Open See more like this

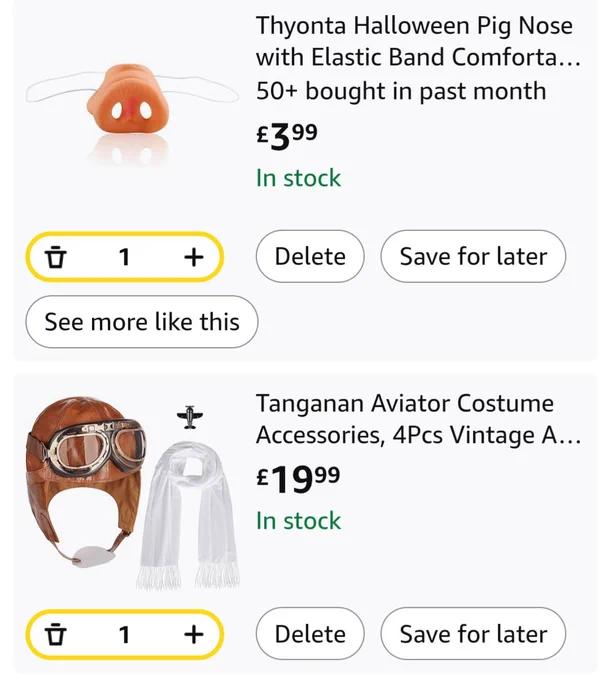[x=142, y=322]
